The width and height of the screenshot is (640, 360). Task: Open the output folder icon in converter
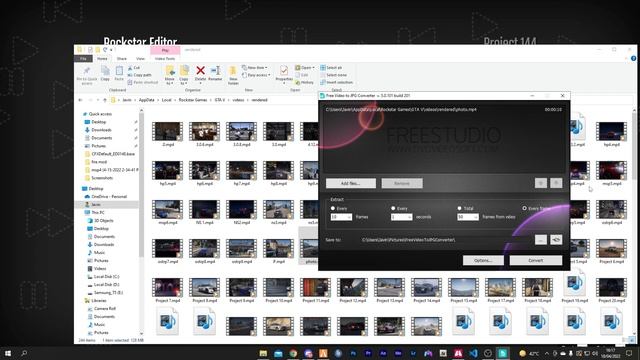pyautogui.click(x=556, y=240)
